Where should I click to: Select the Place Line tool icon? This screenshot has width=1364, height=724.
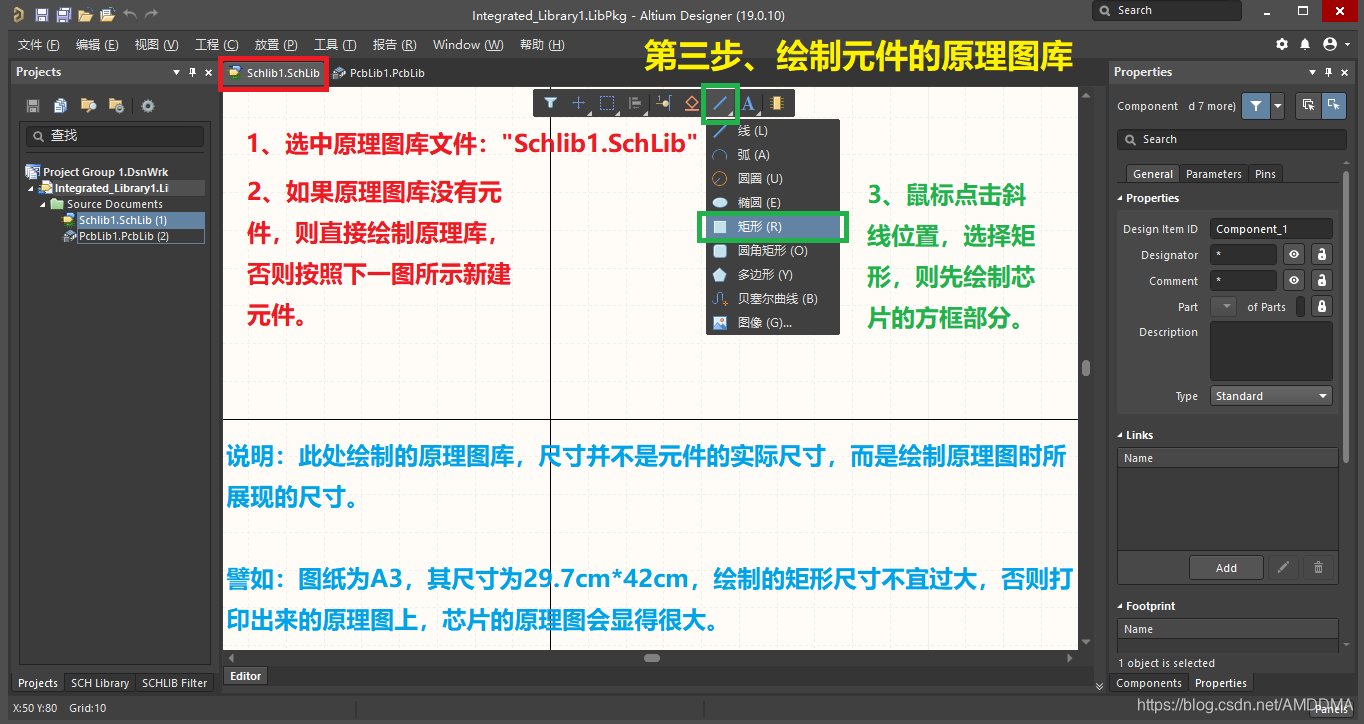coord(720,103)
